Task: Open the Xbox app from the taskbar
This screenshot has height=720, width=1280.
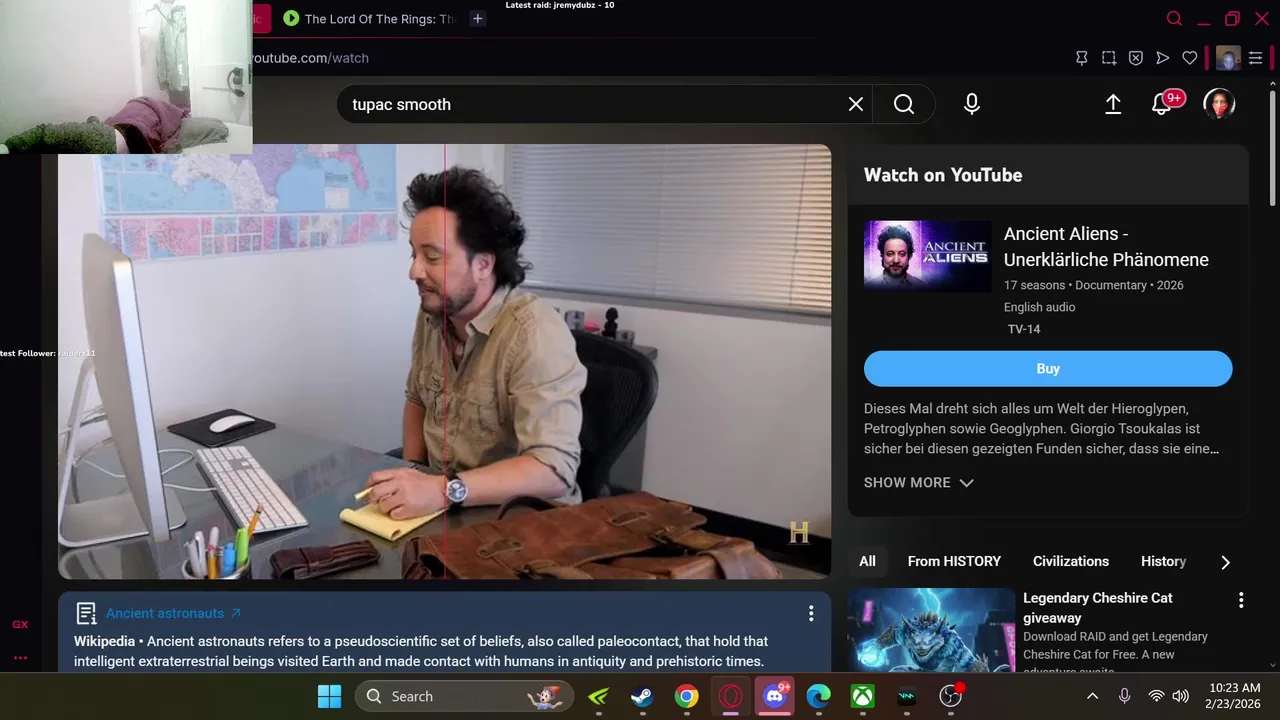Action: point(863,696)
